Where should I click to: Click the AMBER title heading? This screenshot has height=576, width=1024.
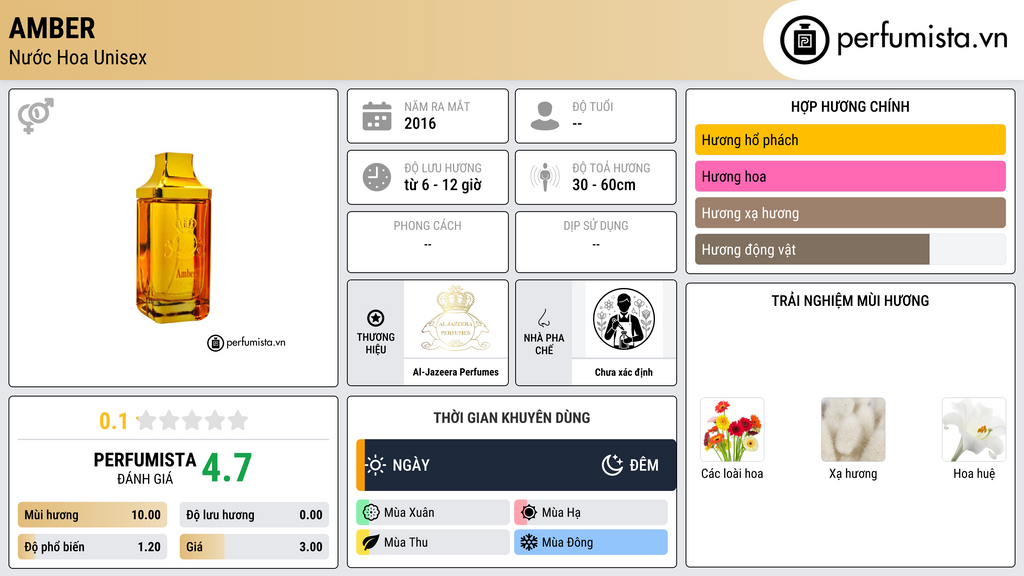52,29
